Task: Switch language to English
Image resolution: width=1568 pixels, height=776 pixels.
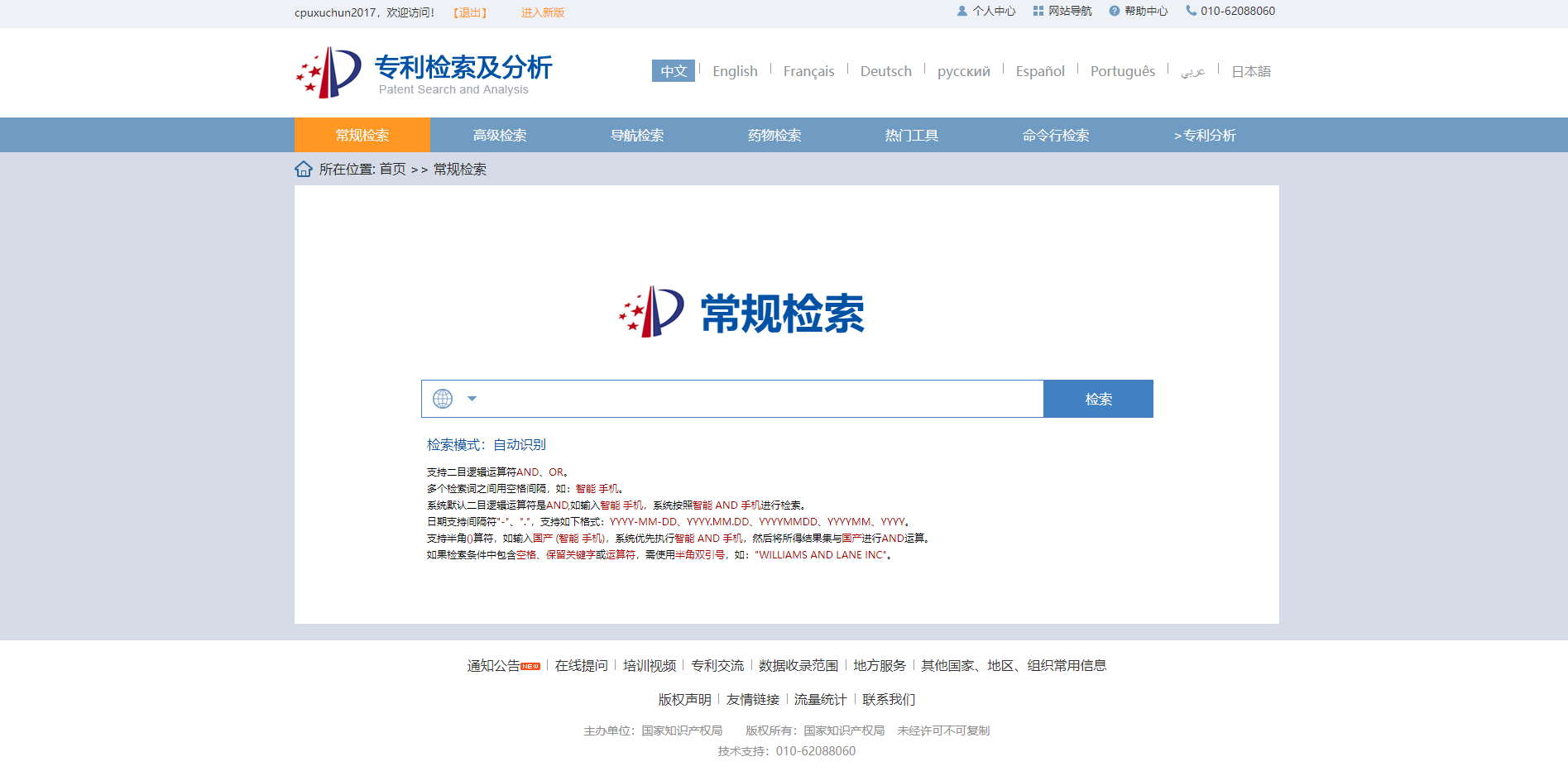Action: 735,71
